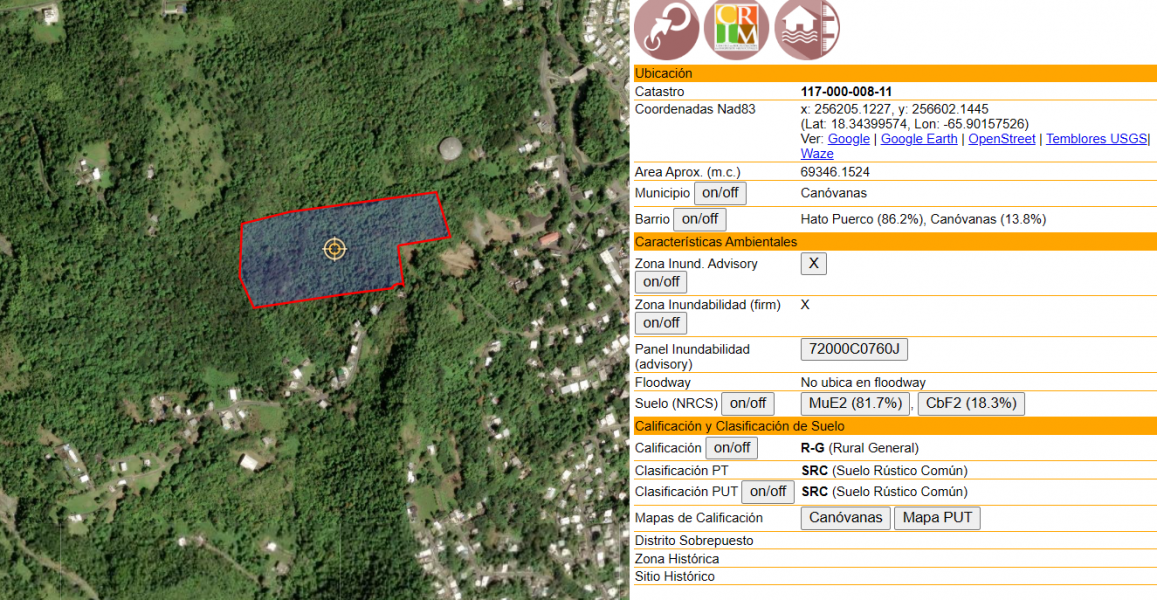Click the MuE2 soil button
This screenshot has width=1157, height=600.
853,403
